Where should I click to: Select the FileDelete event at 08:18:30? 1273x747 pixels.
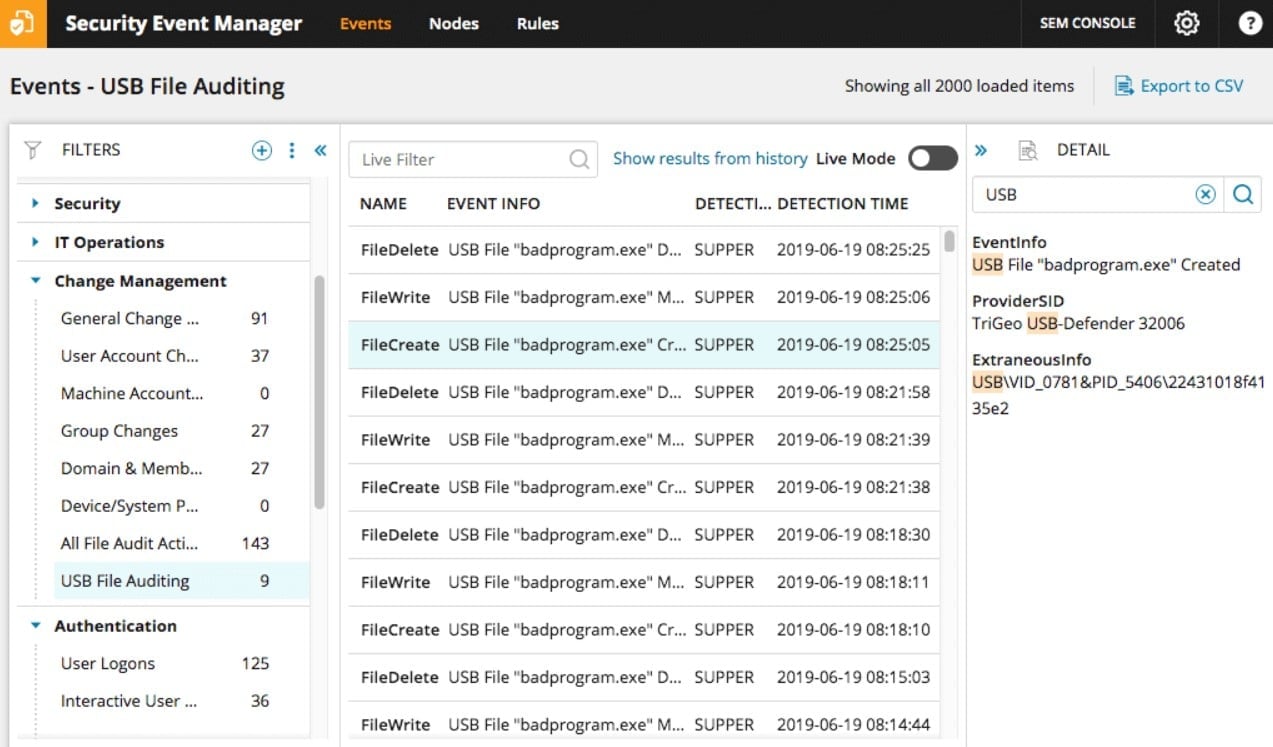(x=644, y=535)
